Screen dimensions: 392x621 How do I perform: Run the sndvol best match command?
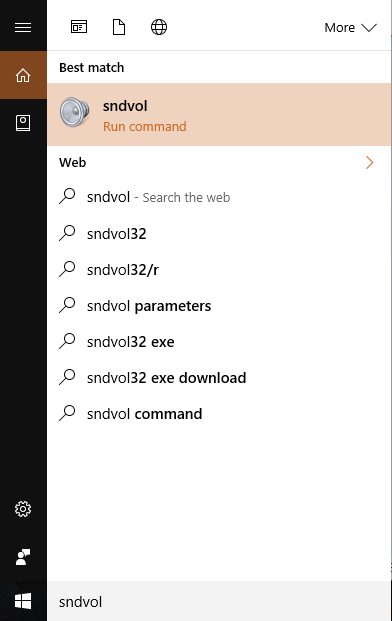219,114
